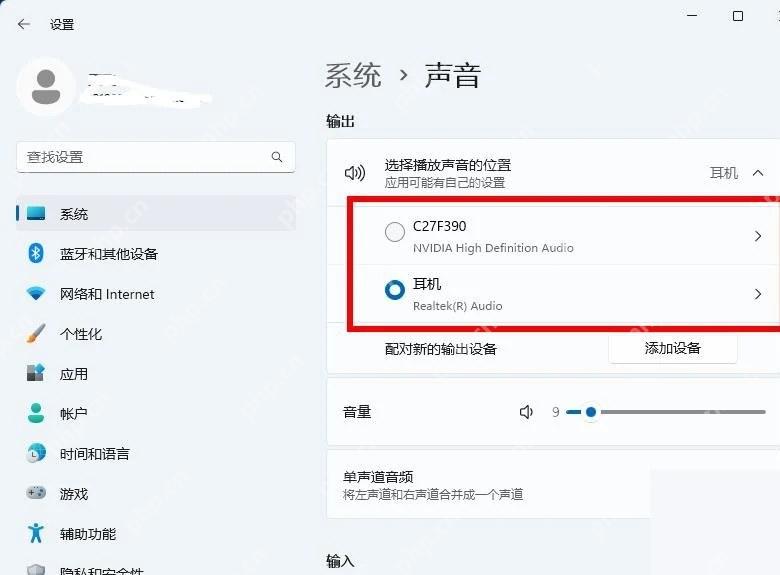Click the Time and language globe icon

[x=36, y=453]
